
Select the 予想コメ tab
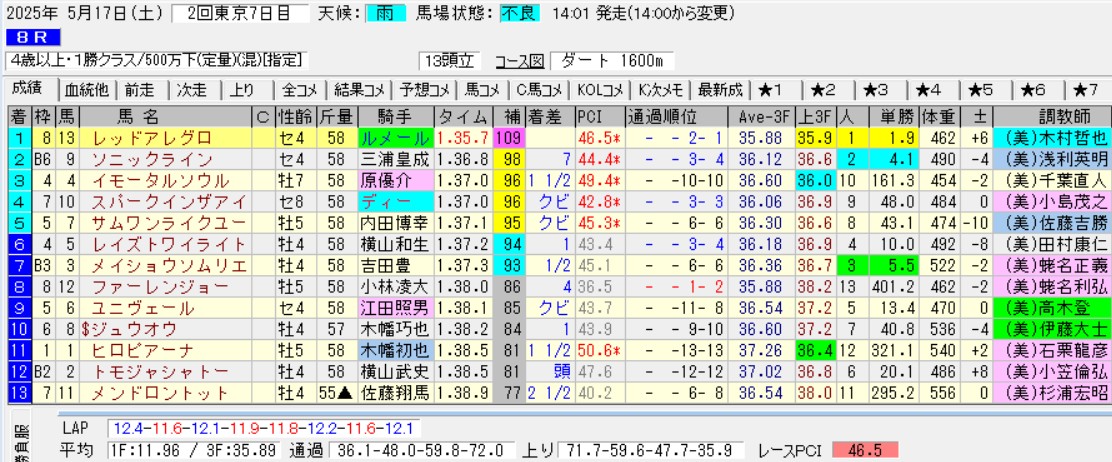(421, 89)
